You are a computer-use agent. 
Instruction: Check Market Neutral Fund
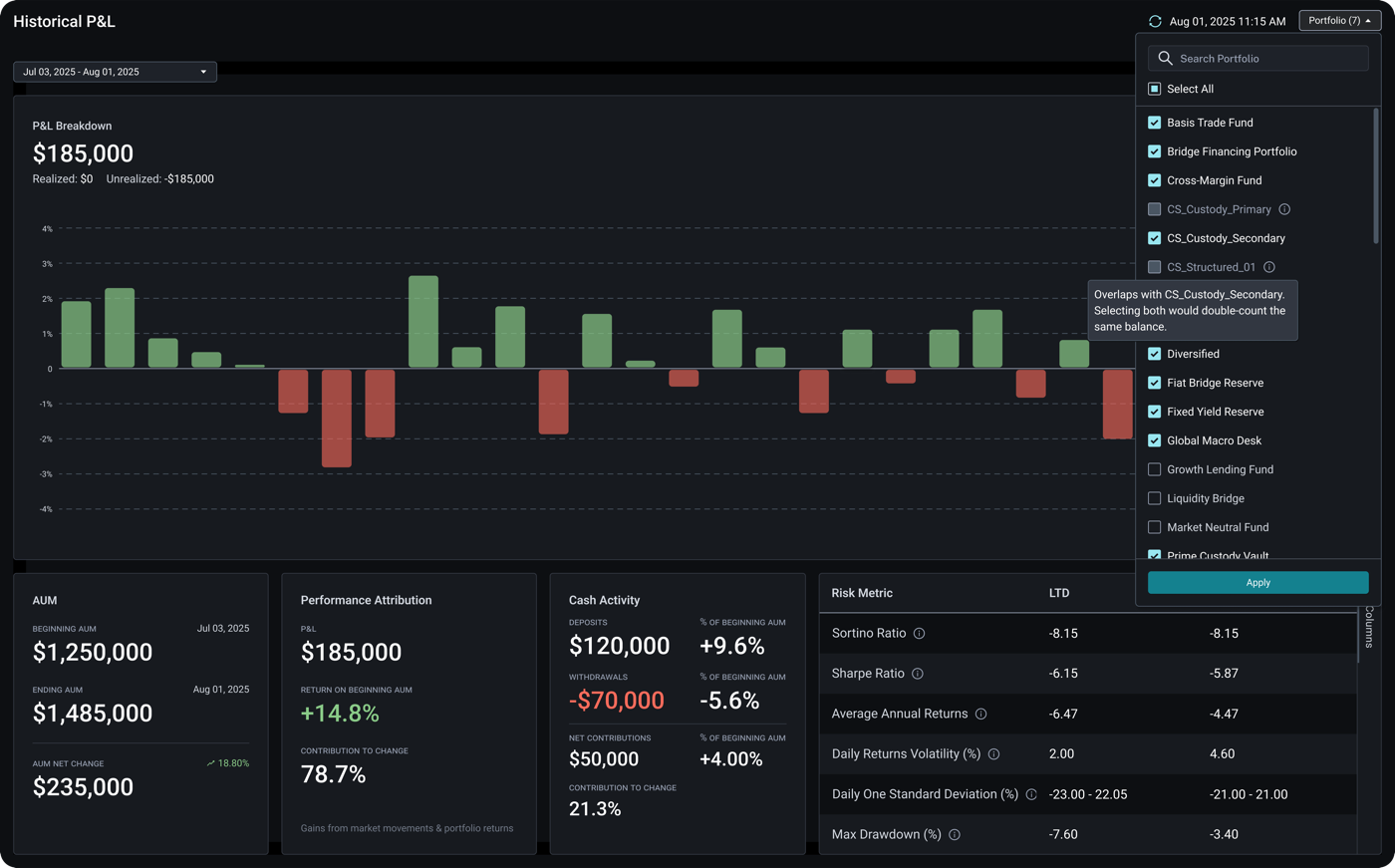pyautogui.click(x=1154, y=527)
